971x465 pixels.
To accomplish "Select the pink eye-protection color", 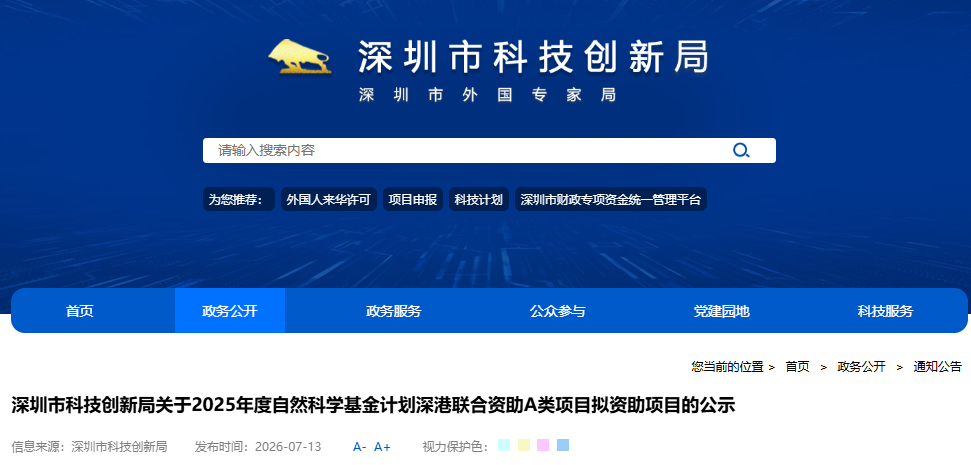I will (543, 445).
